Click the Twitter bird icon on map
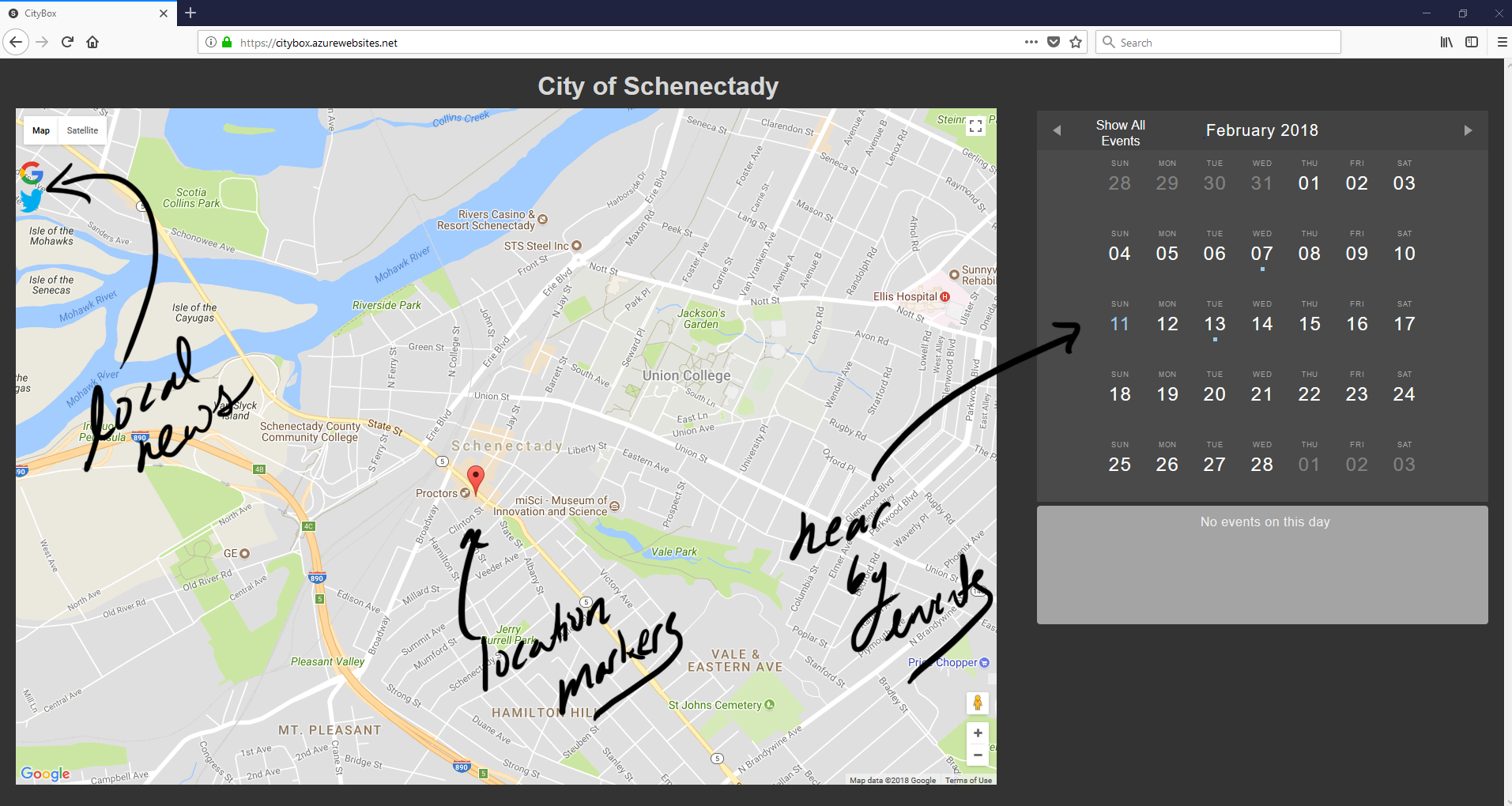 click(30, 201)
